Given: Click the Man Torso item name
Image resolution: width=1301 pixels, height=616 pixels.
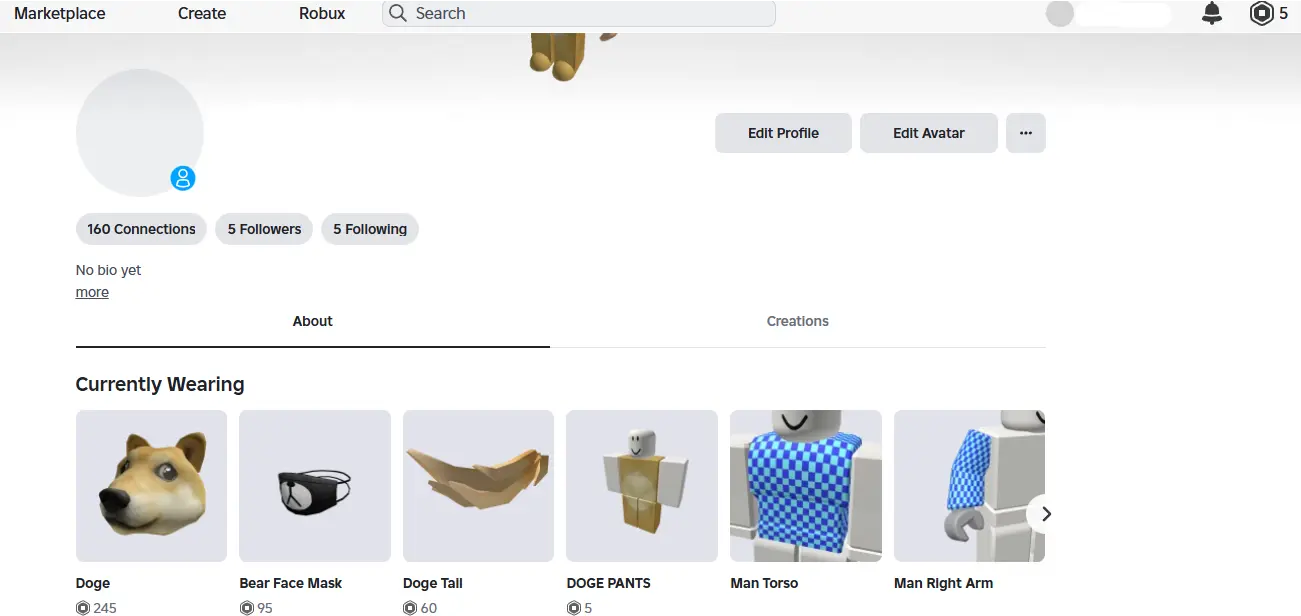Looking at the screenshot, I should pos(764,583).
